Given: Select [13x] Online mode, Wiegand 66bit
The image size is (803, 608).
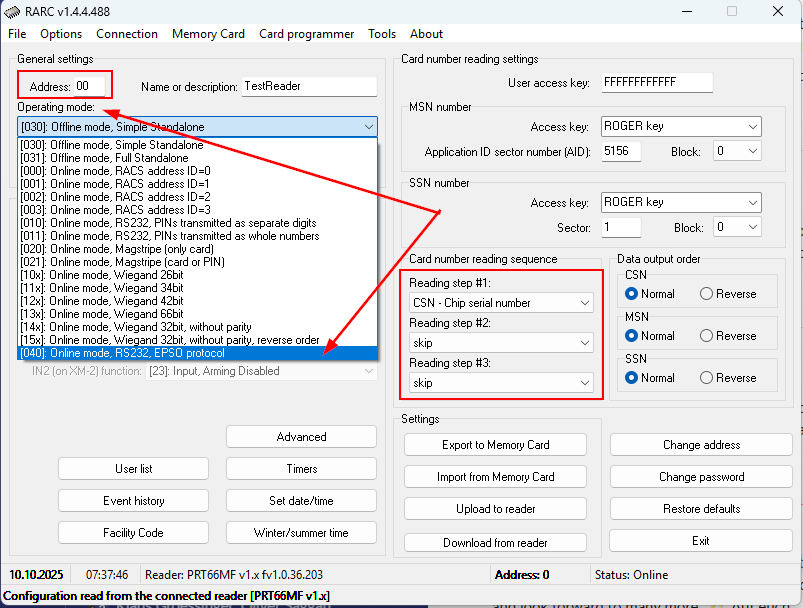Looking at the screenshot, I should [x=198, y=314].
